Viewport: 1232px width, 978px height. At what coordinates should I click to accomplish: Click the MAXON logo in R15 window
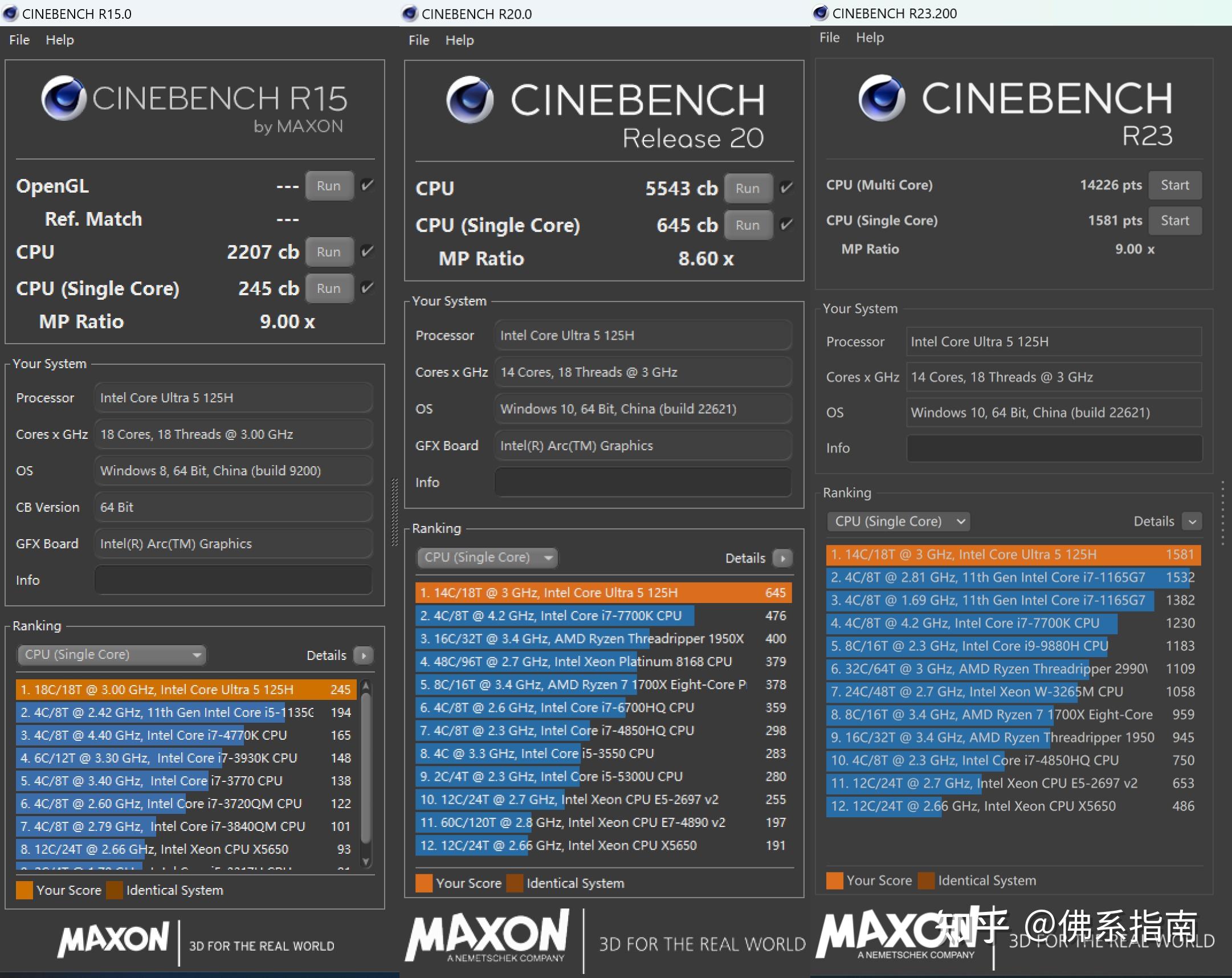click(113, 939)
